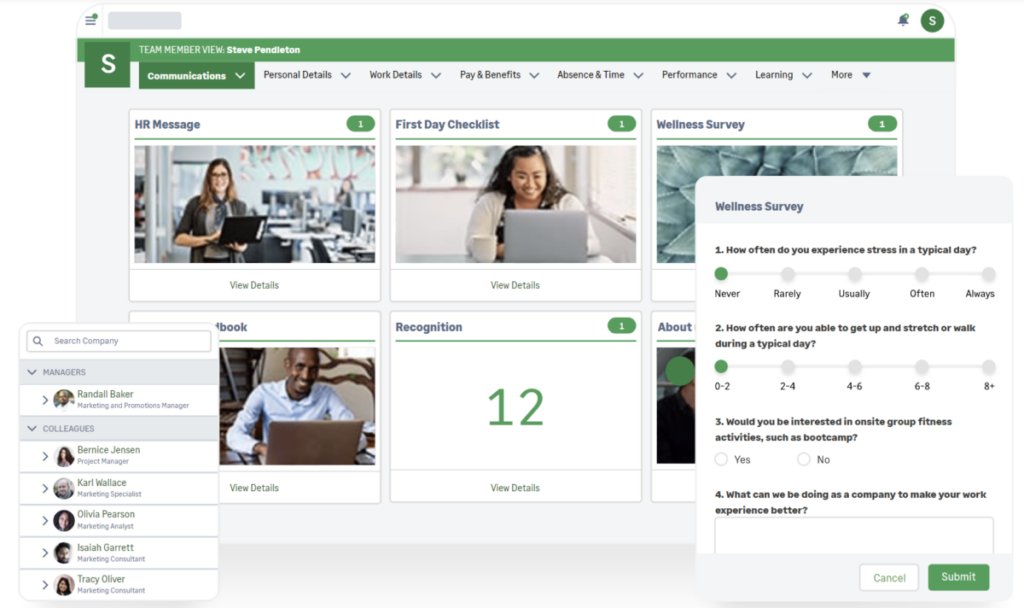Click the Recognition count 12
1024x608 pixels.
[515, 408]
